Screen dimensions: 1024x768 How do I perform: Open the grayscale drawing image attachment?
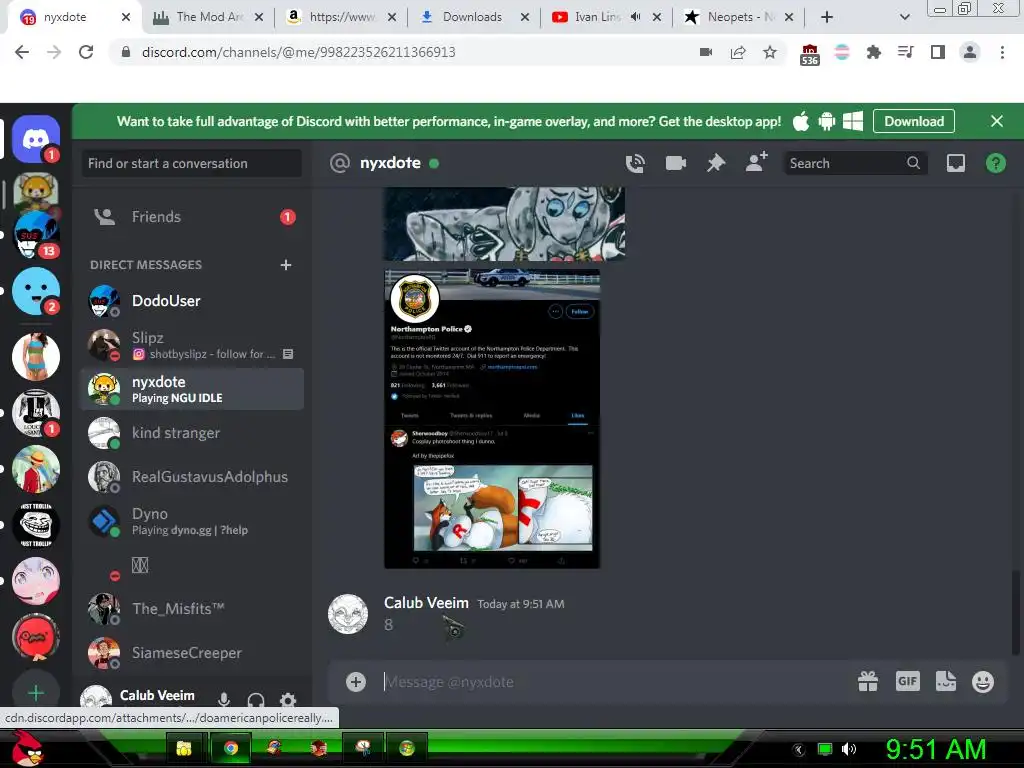click(504, 223)
